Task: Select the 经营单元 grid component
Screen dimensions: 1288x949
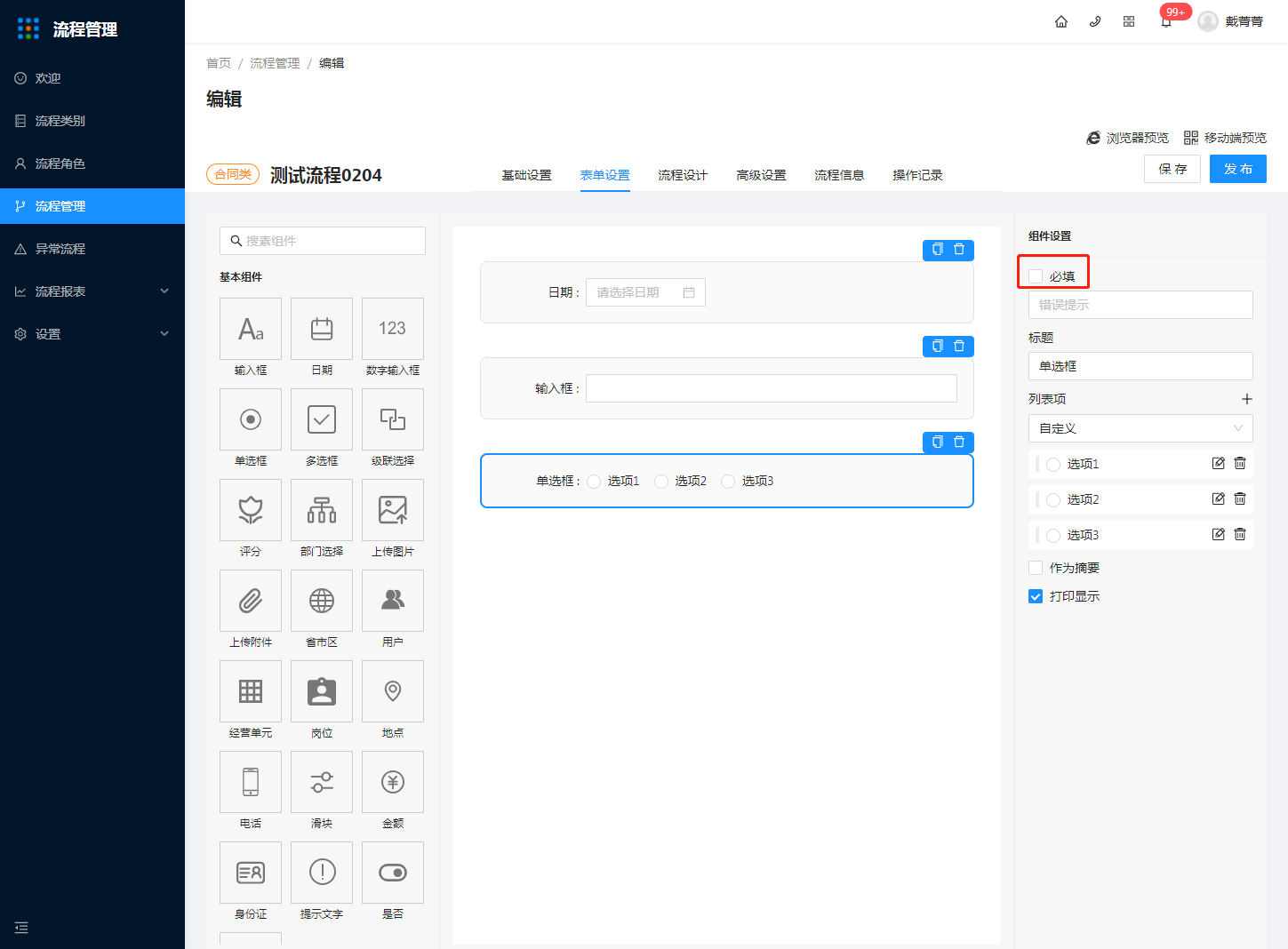Action: tap(251, 691)
